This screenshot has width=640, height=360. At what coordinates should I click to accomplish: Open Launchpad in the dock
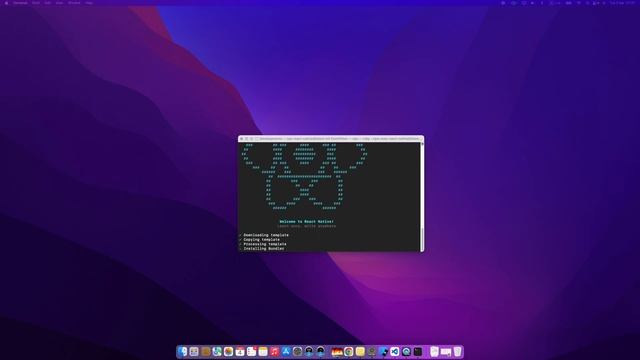[194, 351]
